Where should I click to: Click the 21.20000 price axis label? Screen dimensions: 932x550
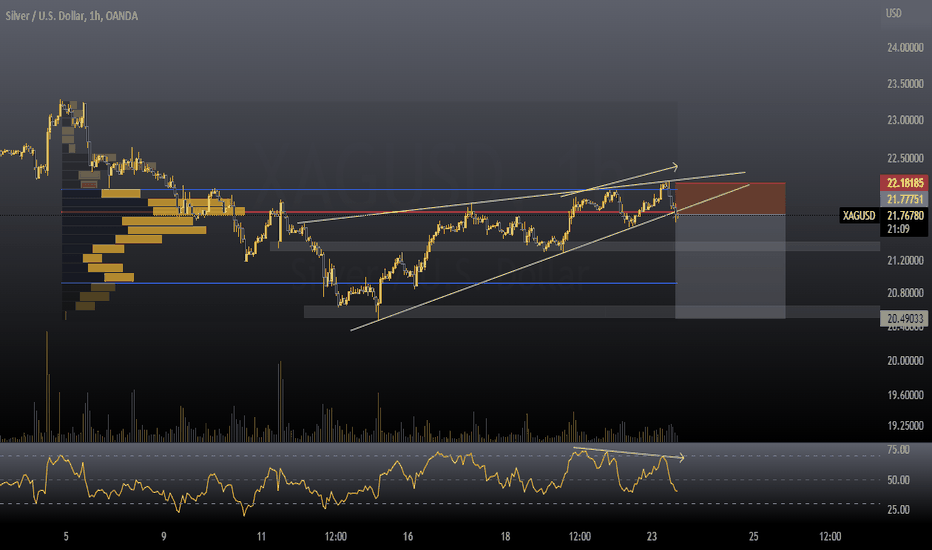(905, 260)
